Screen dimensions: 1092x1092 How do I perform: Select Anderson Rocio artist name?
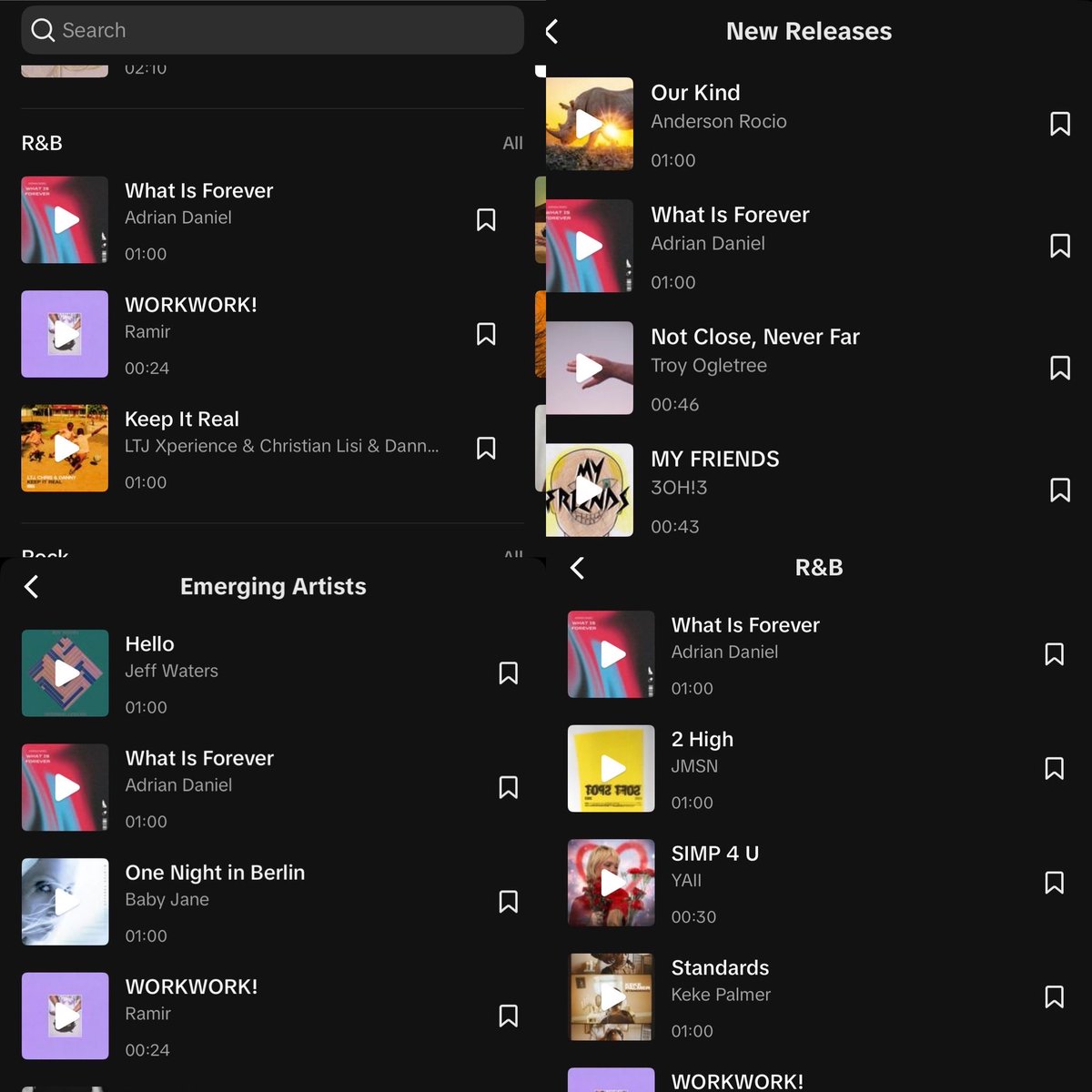[718, 121]
